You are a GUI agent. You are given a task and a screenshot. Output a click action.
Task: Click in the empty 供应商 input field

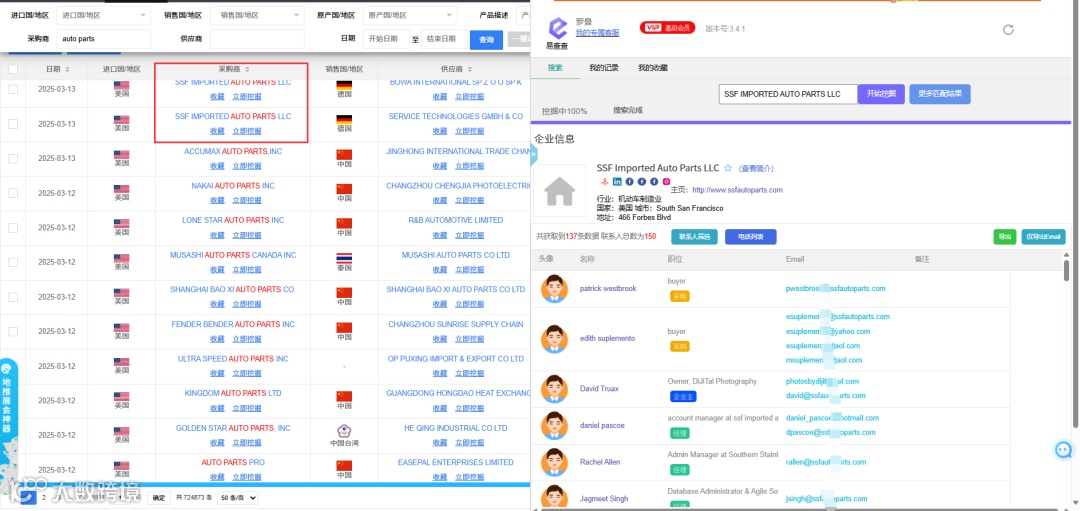point(258,39)
